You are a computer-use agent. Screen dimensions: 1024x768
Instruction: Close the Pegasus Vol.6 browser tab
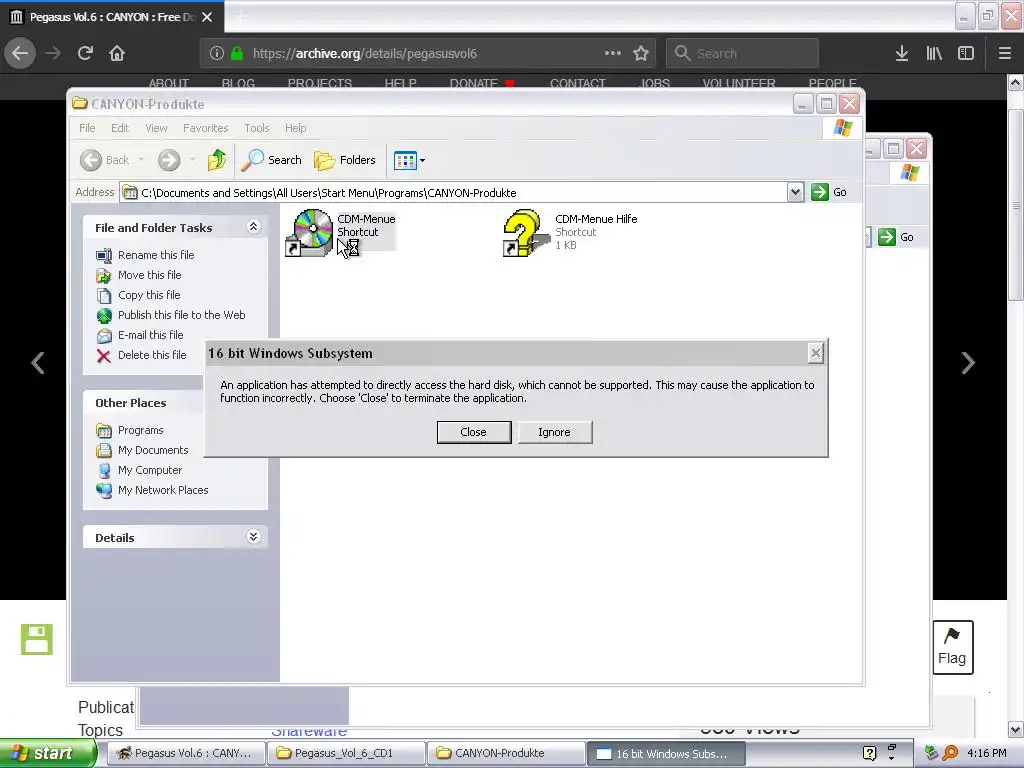[207, 17]
